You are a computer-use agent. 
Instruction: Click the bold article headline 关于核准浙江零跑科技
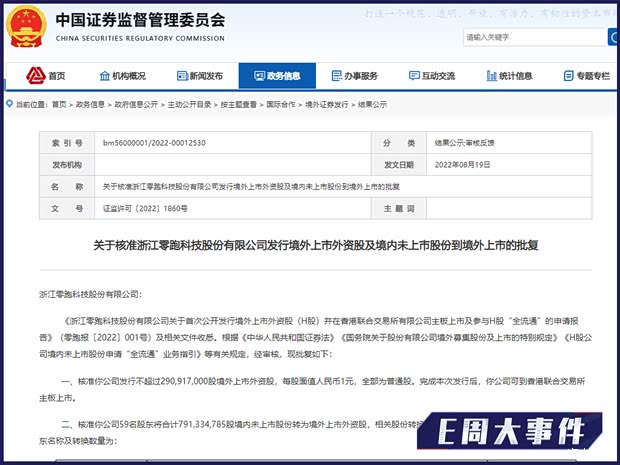316,246
